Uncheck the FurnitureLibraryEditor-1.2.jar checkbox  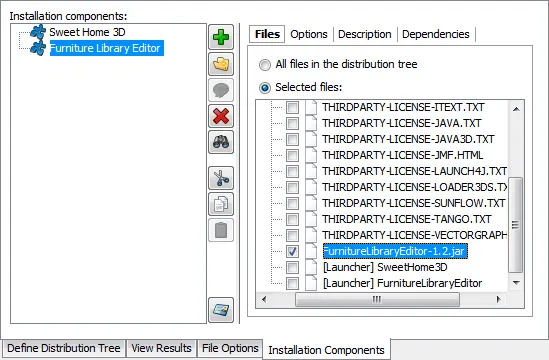292,251
